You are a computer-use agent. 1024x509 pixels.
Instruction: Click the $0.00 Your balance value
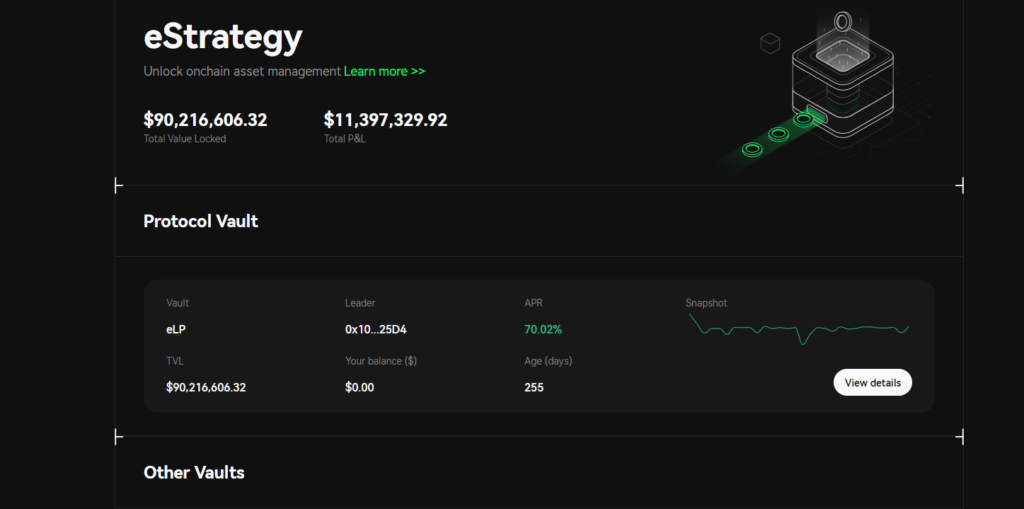click(x=359, y=387)
